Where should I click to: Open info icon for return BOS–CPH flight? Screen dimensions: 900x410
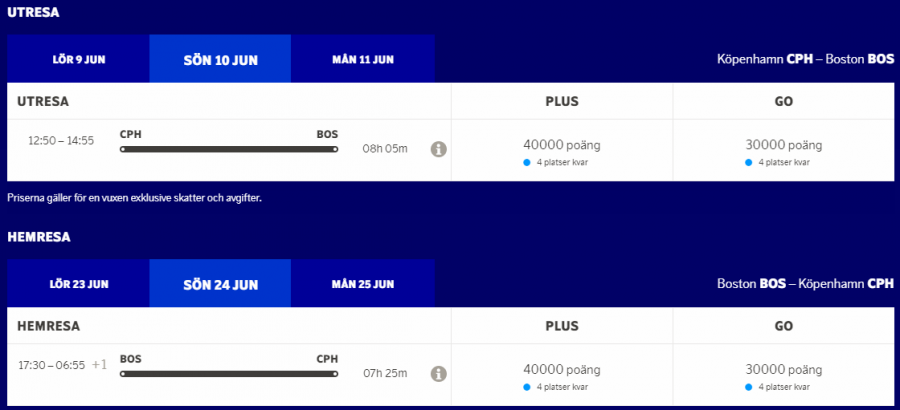438,374
